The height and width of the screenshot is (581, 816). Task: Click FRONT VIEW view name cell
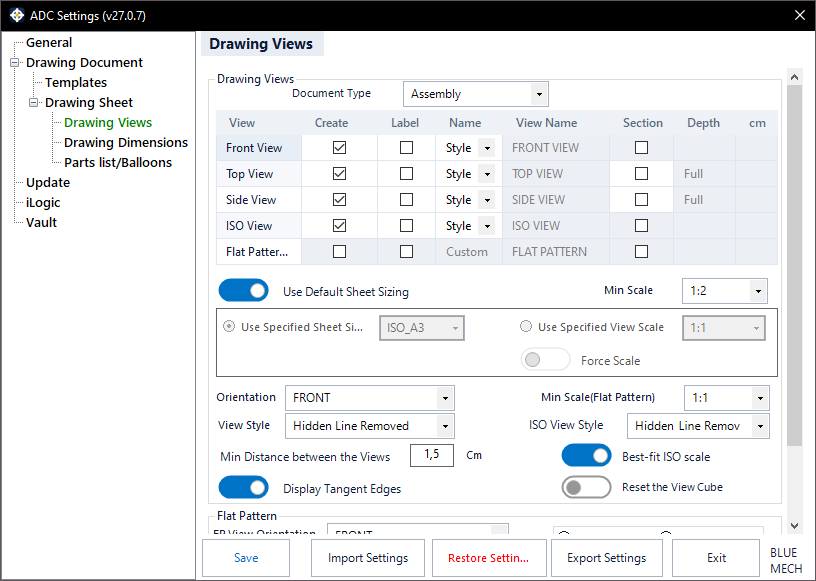click(556, 148)
